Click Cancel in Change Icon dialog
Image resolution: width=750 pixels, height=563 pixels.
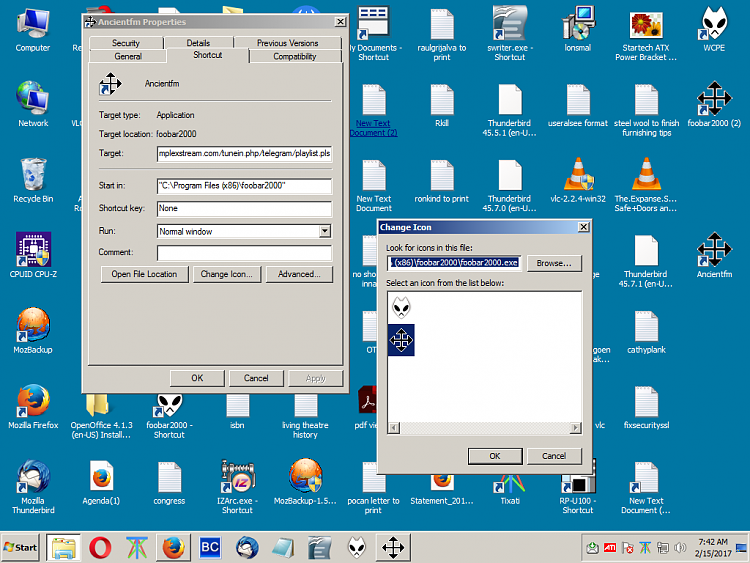554,456
